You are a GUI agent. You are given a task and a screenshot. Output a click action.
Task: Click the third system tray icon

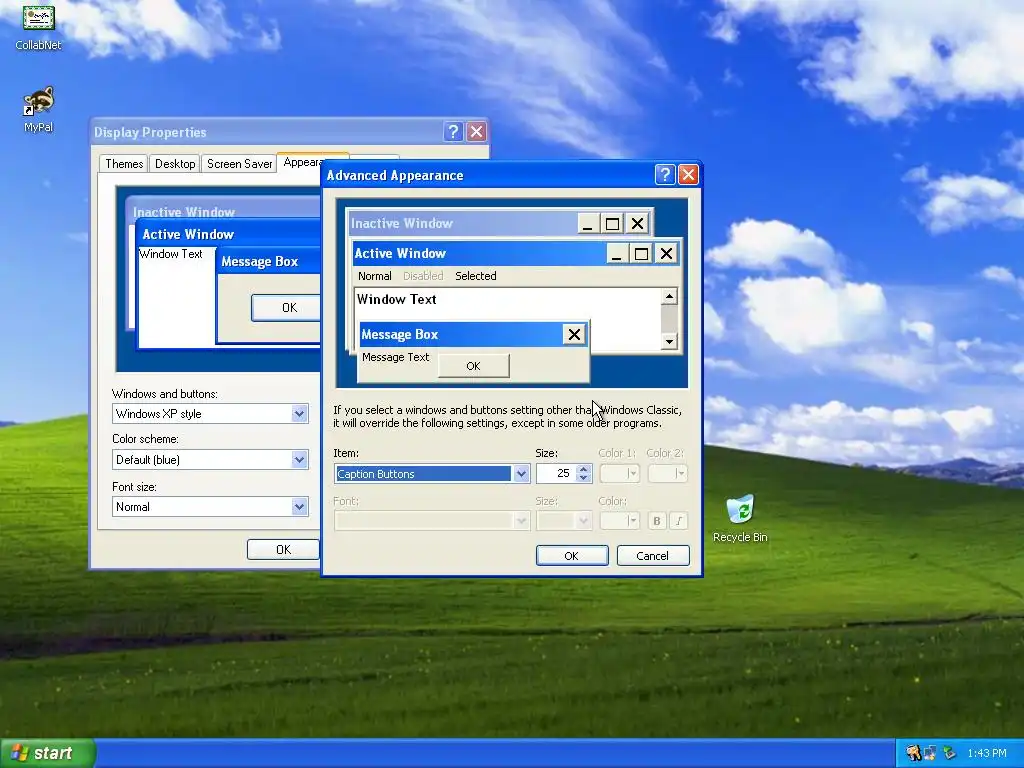950,753
